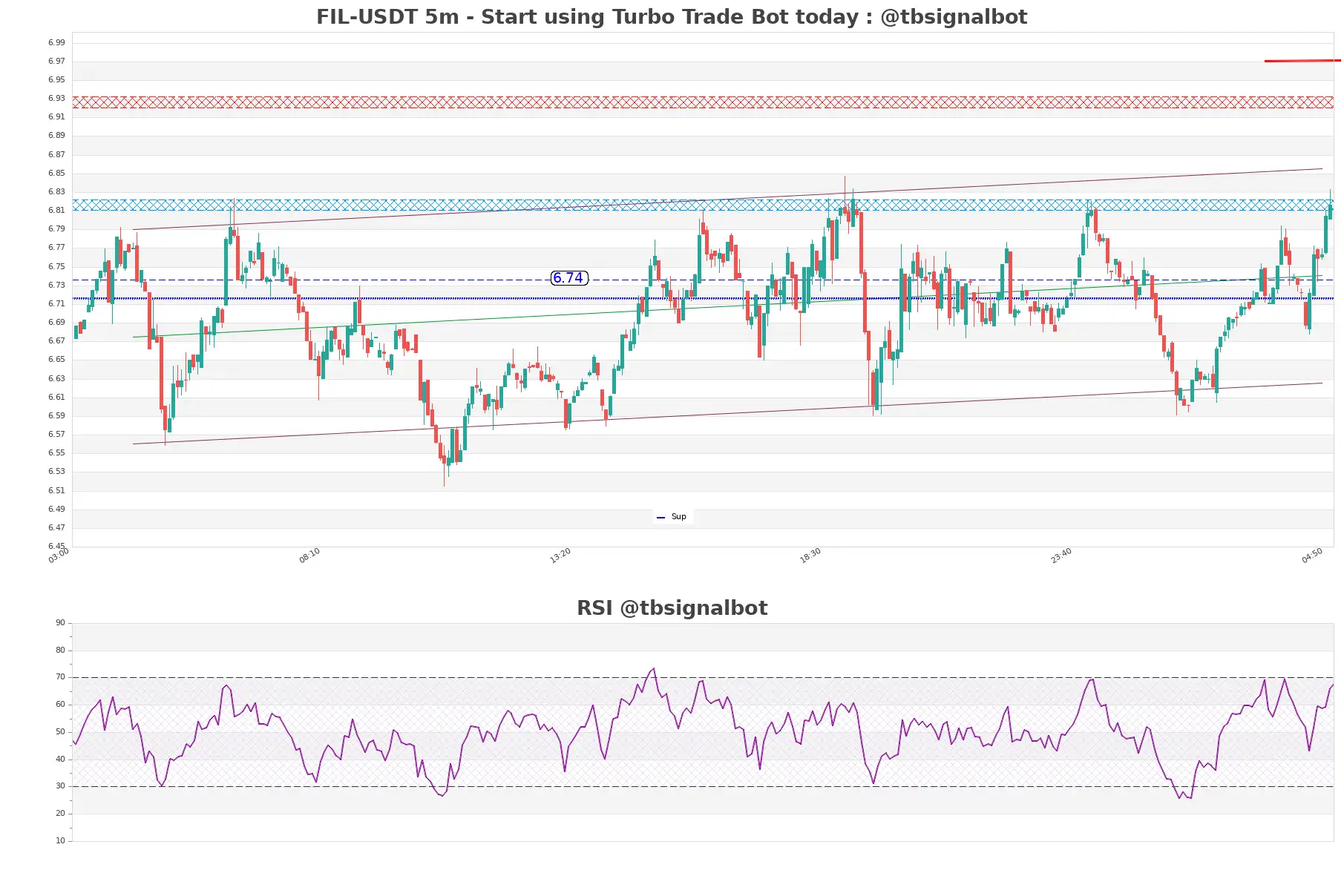
Task: Click the 6.47 price axis label
Action: [56, 528]
